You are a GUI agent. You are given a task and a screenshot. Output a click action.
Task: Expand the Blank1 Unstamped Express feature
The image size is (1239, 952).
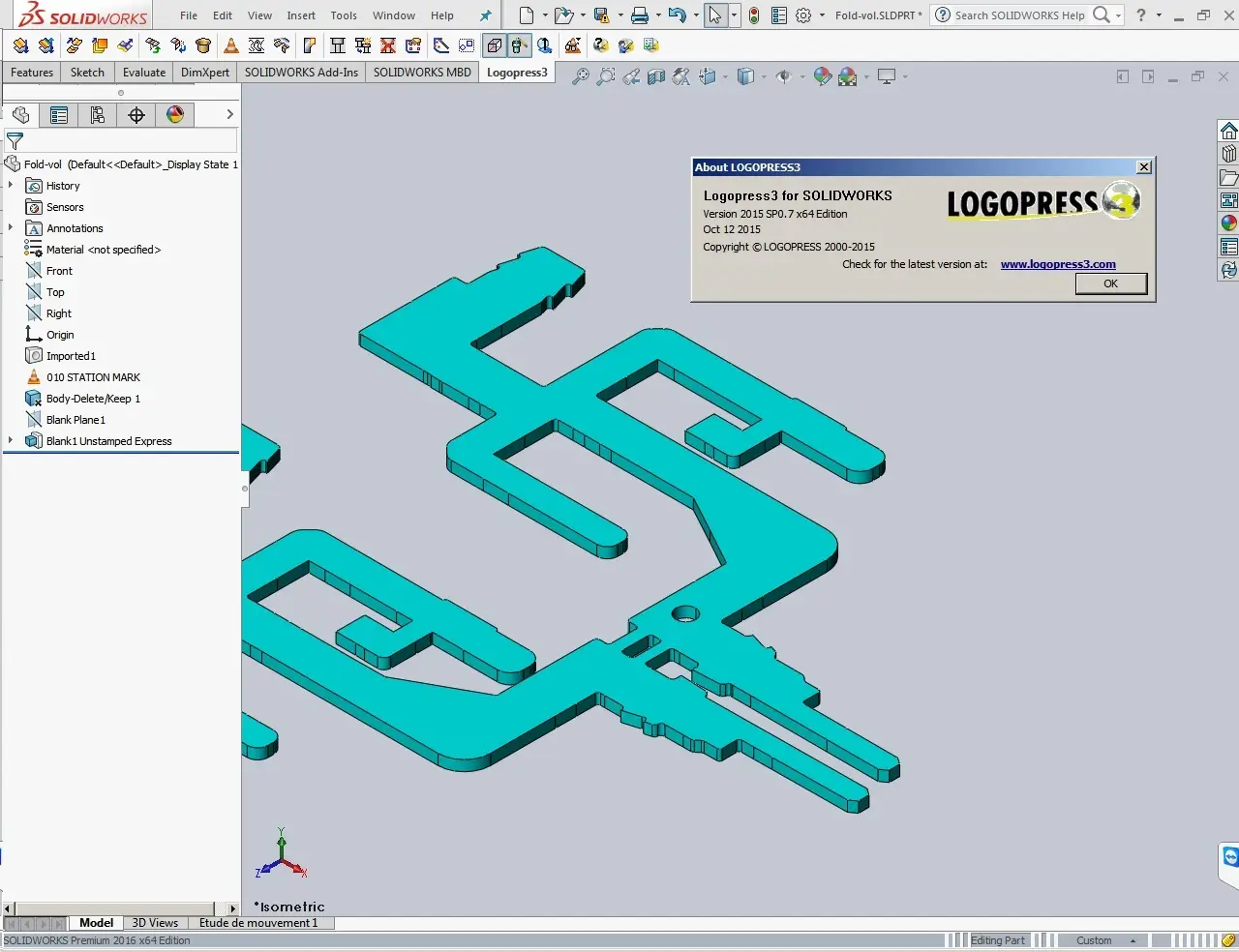click(10, 441)
